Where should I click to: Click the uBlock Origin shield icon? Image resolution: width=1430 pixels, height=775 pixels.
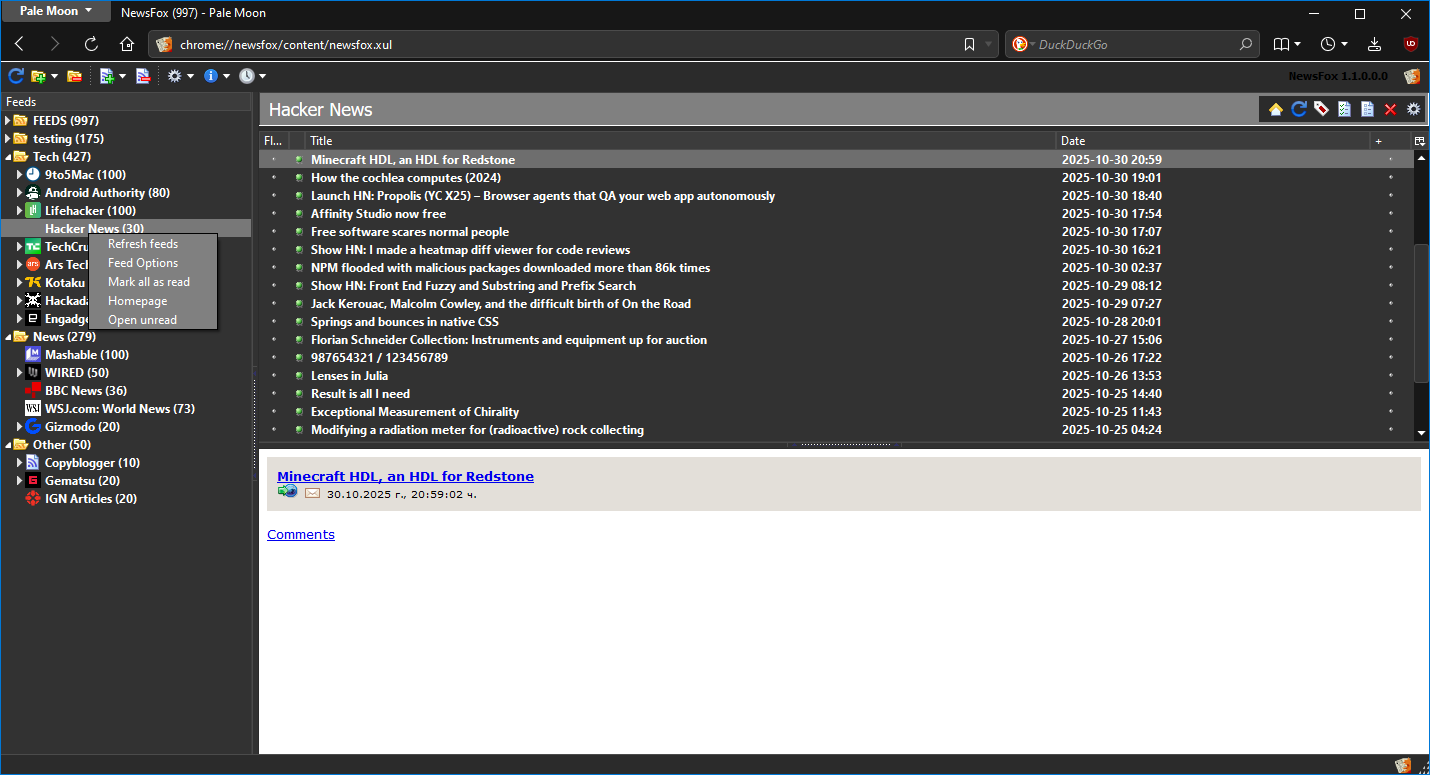(1410, 44)
